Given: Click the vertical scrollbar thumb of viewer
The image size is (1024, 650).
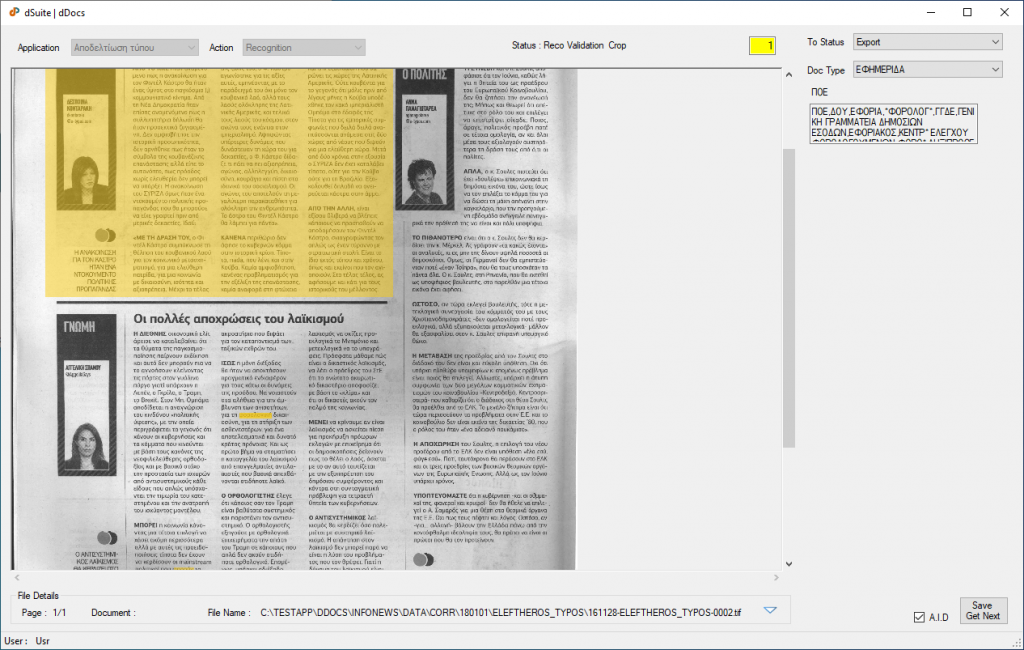Looking at the screenshot, I should click(789, 300).
